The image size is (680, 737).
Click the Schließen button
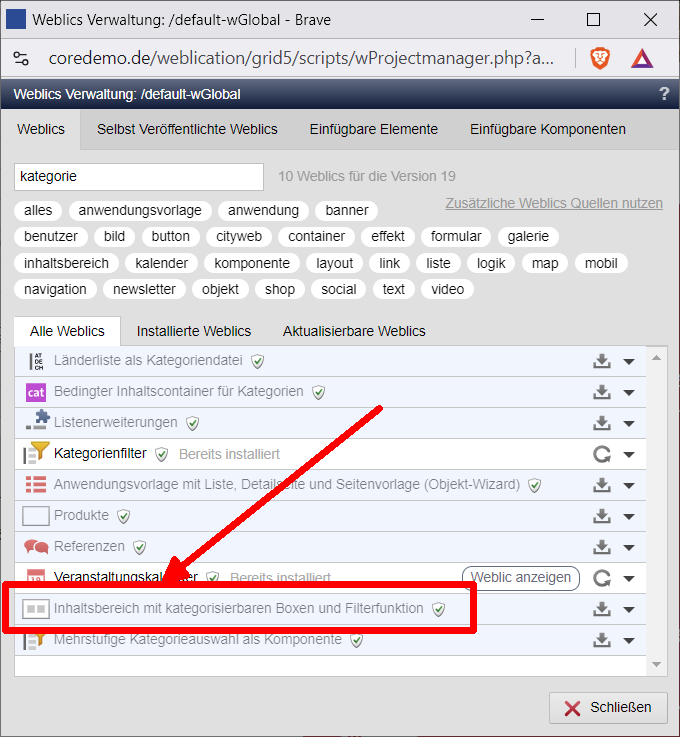608,707
